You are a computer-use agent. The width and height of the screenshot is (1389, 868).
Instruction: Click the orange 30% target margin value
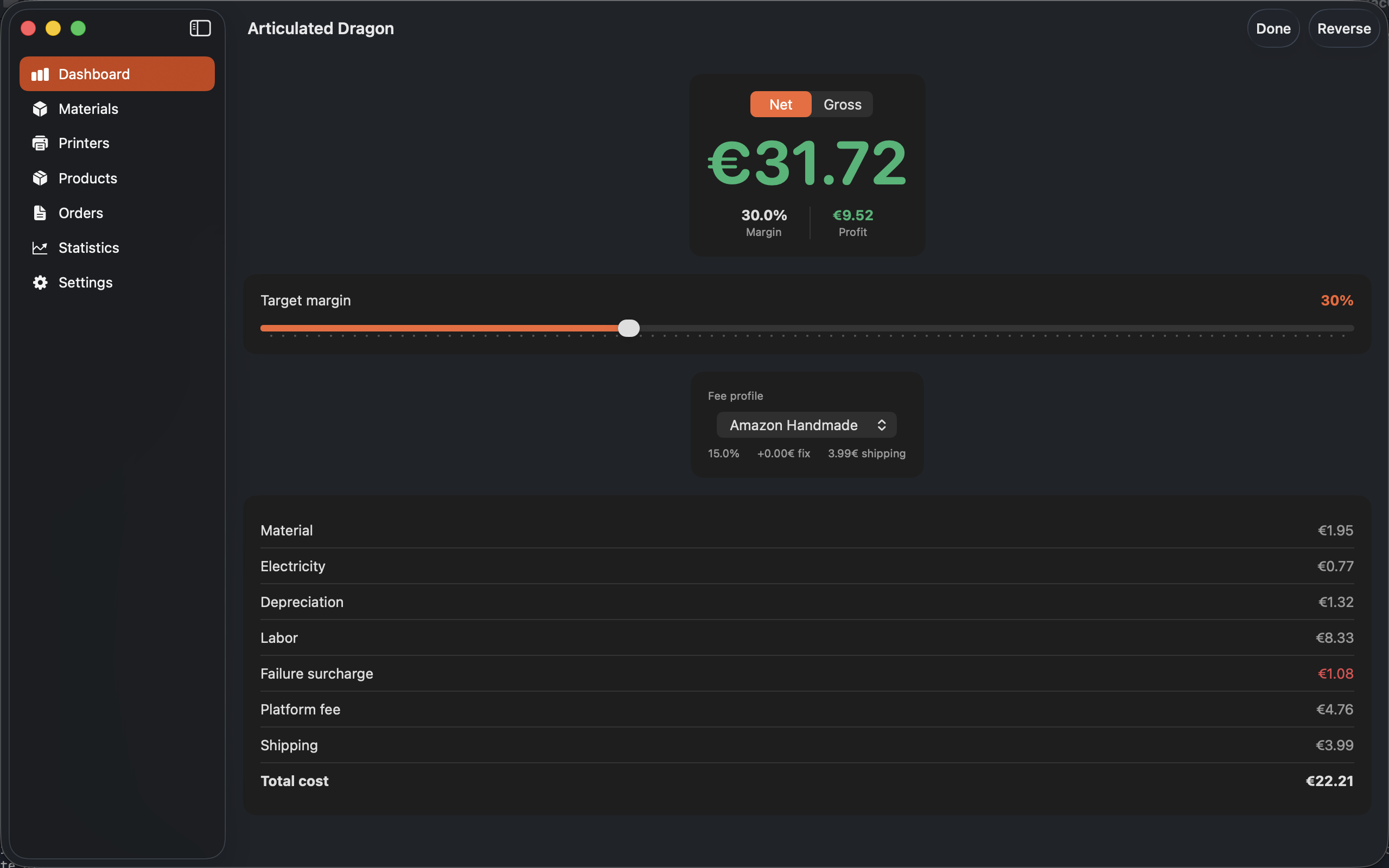point(1337,301)
